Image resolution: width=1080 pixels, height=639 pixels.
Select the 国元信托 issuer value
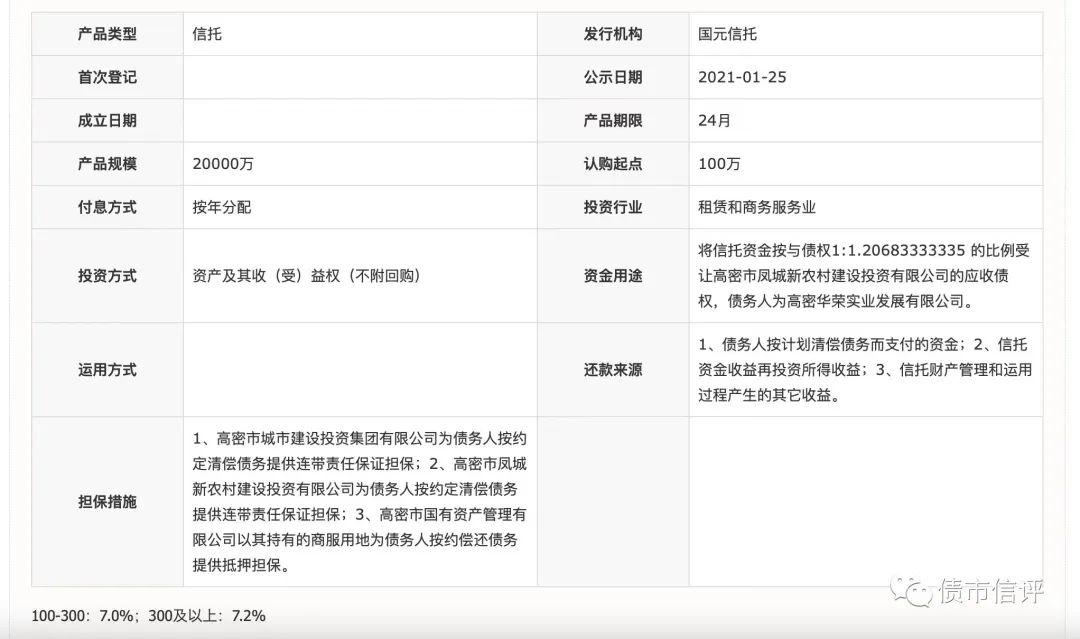pos(727,34)
